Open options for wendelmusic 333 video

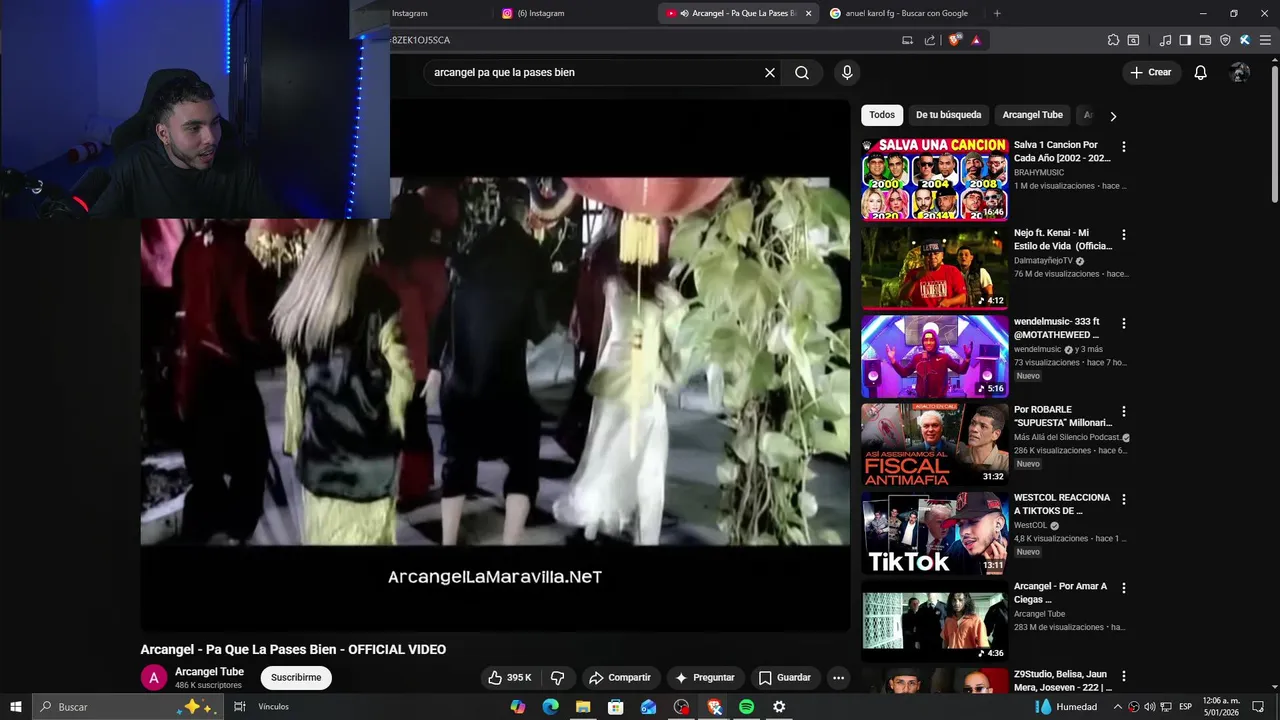(x=1123, y=323)
